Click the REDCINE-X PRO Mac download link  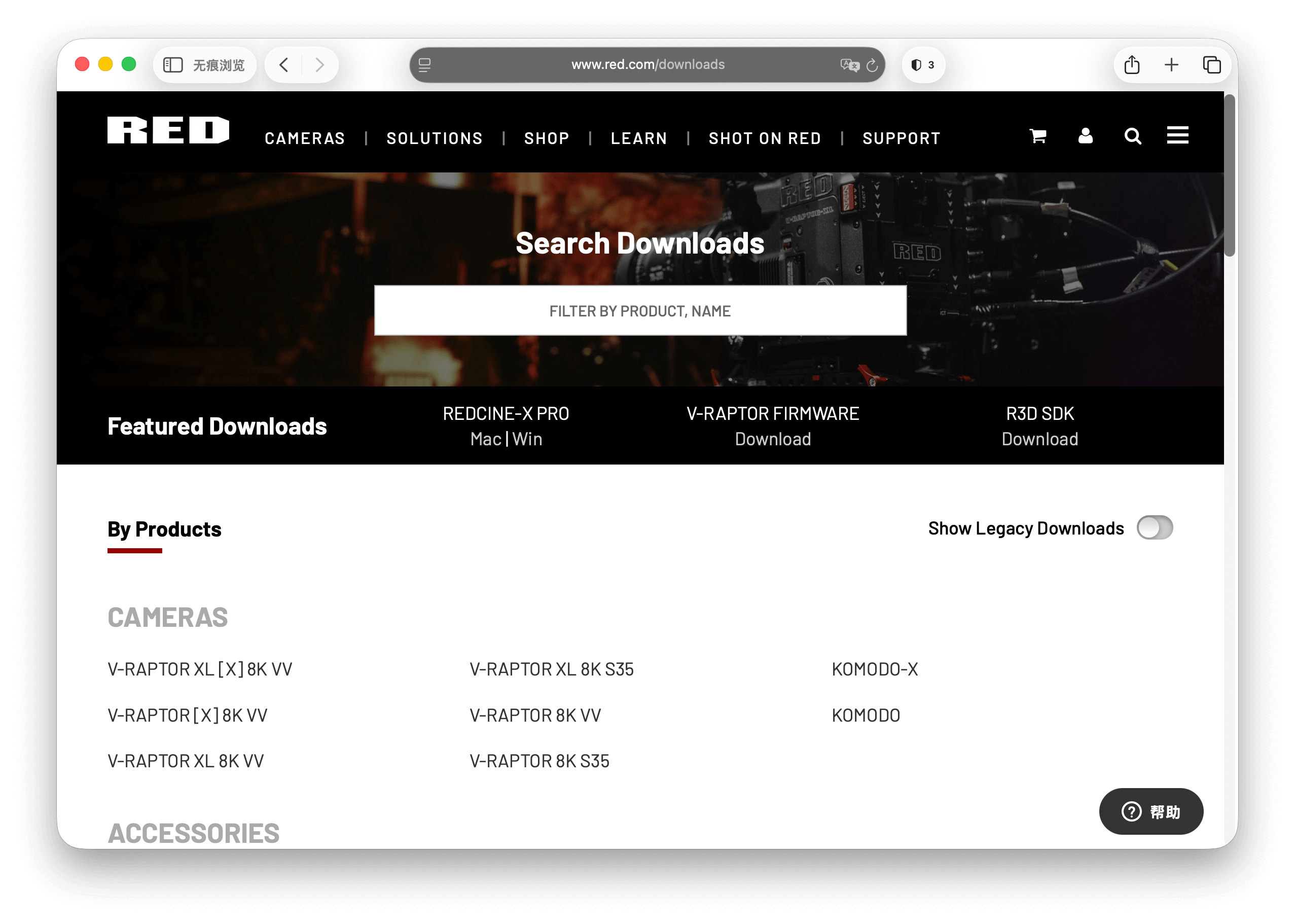(x=486, y=439)
